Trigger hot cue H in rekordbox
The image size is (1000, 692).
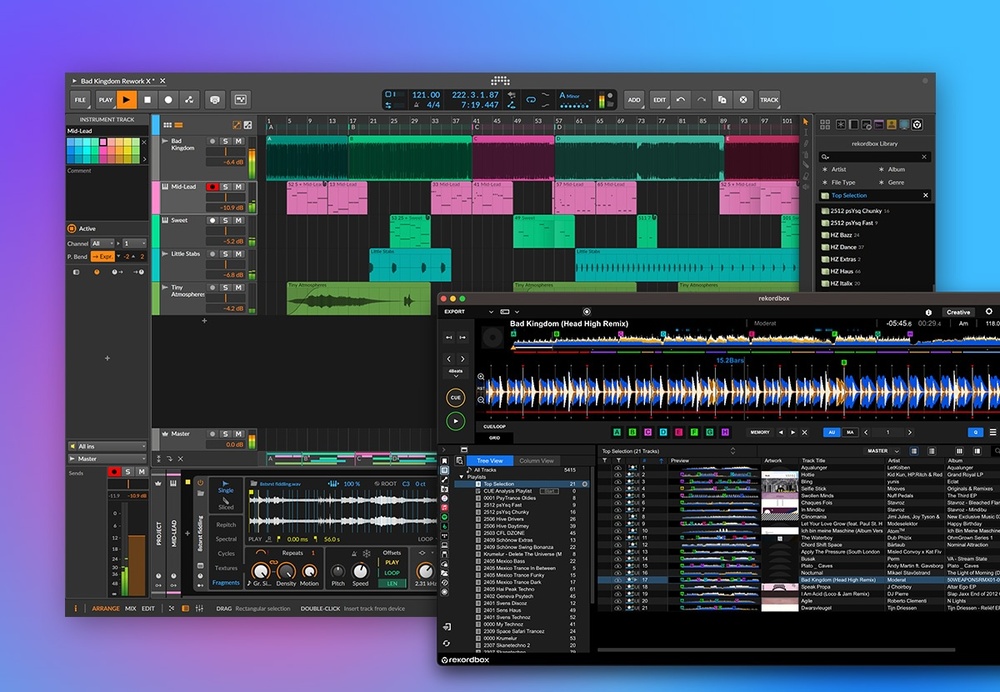click(725, 432)
